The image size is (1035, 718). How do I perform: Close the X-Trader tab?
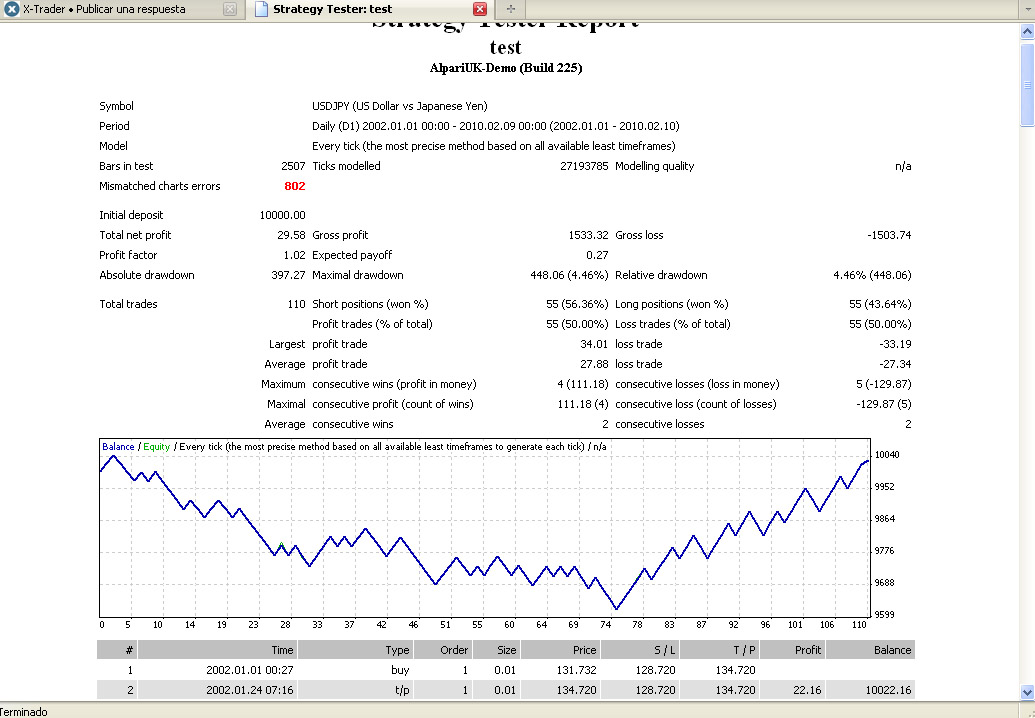click(x=229, y=10)
